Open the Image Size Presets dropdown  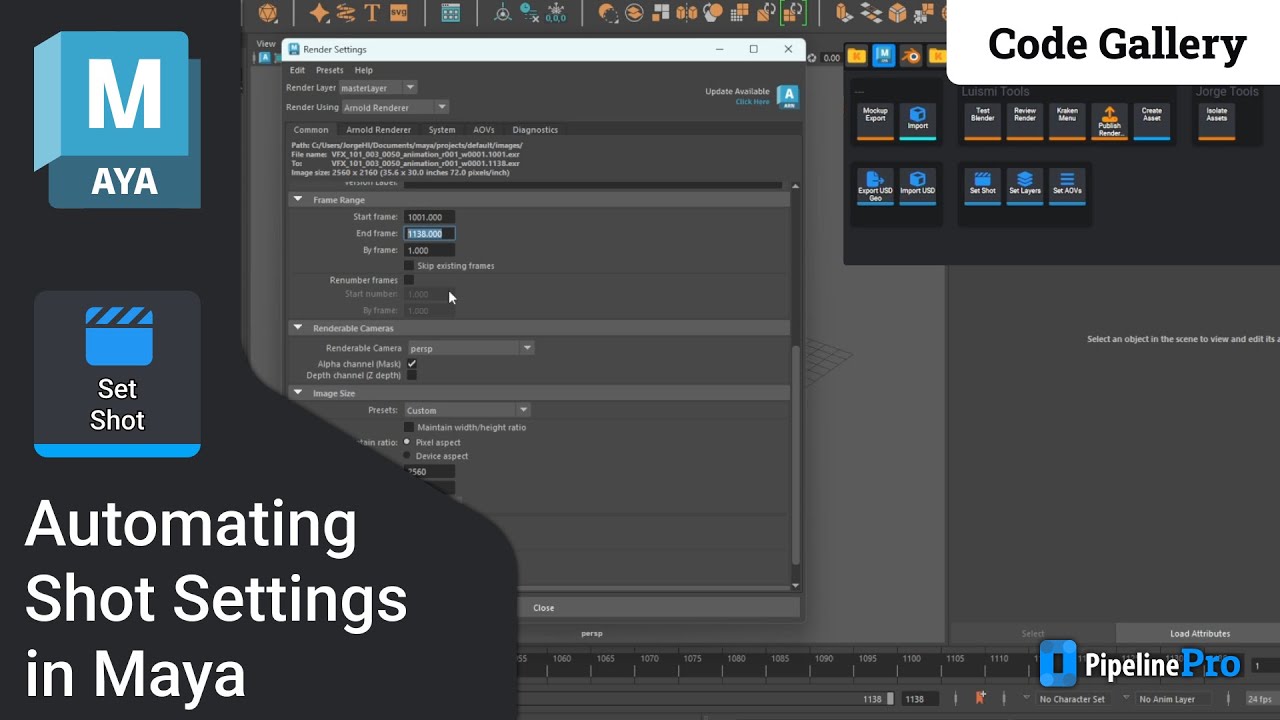(x=467, y=410)
